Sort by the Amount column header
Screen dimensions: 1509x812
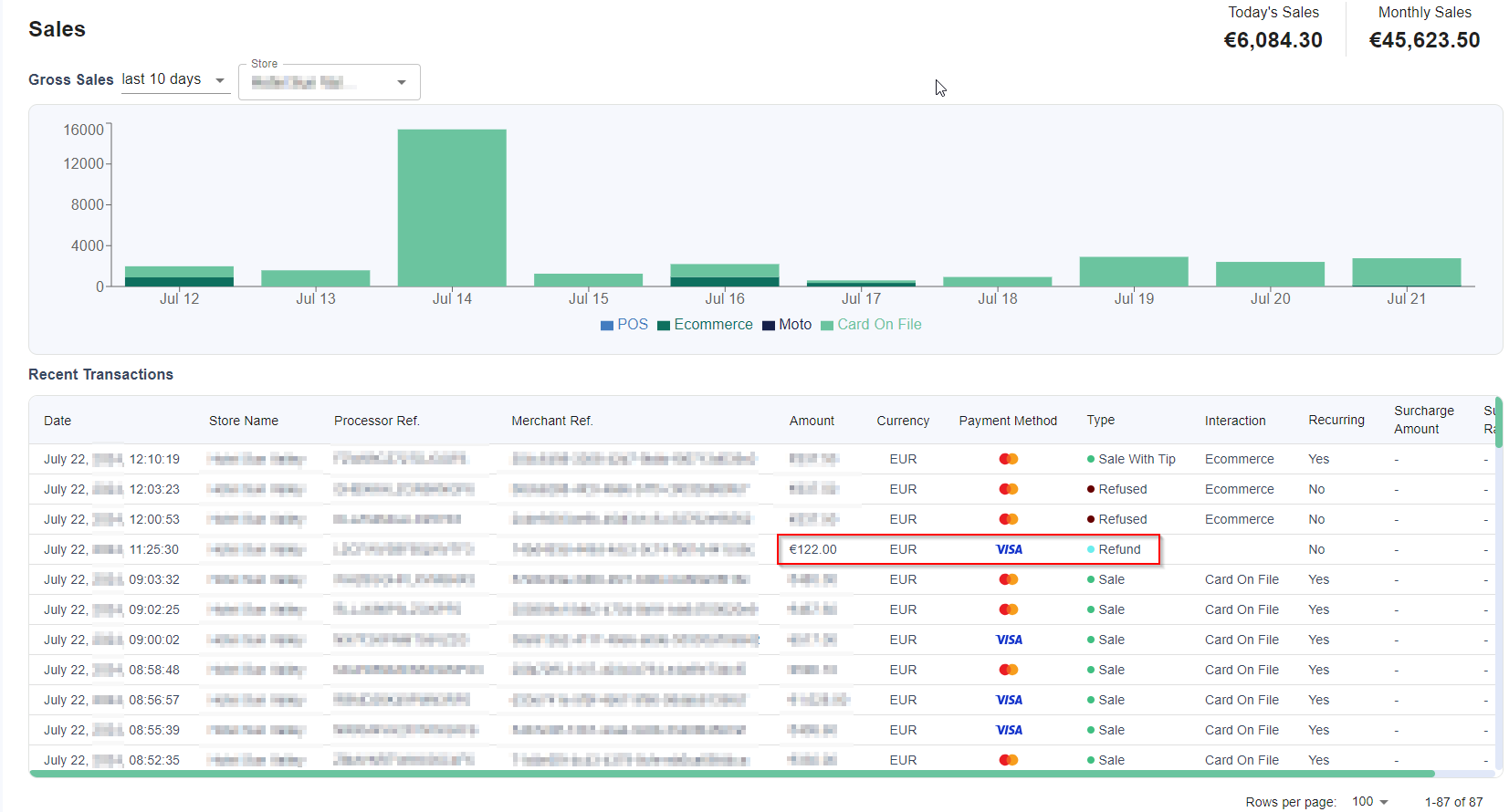tap(812, 421)
